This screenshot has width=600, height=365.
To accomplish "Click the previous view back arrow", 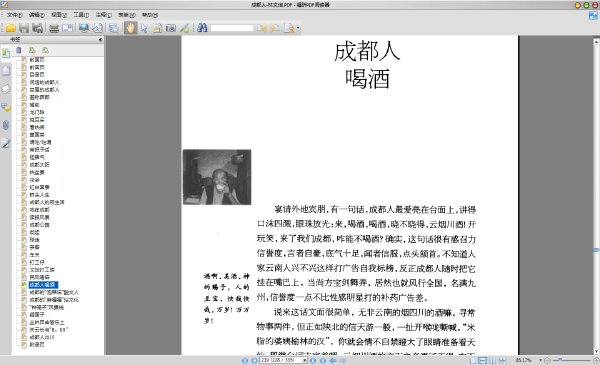I will point(333,360).
